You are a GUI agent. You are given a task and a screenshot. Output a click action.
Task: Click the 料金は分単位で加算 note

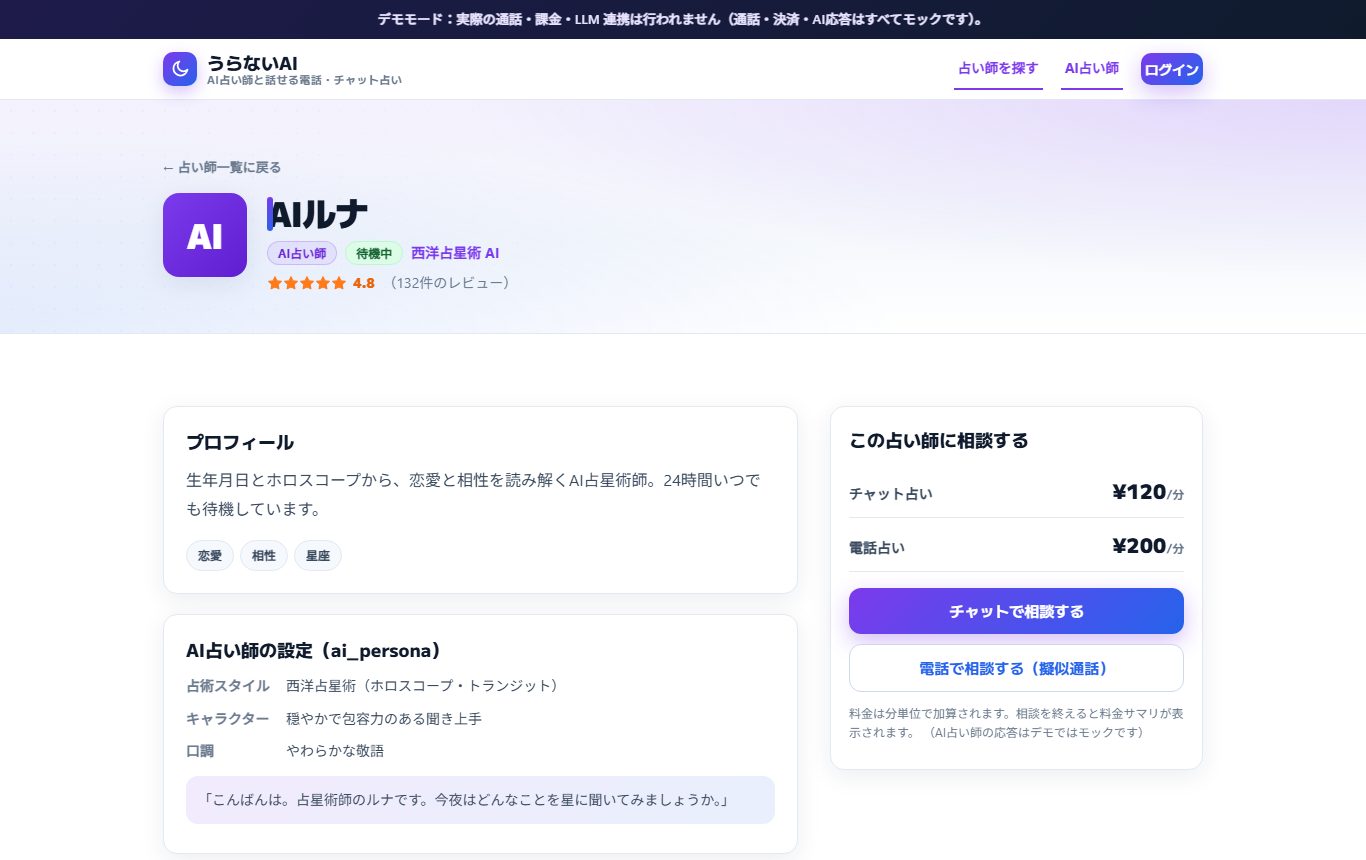pos(1016,723)
